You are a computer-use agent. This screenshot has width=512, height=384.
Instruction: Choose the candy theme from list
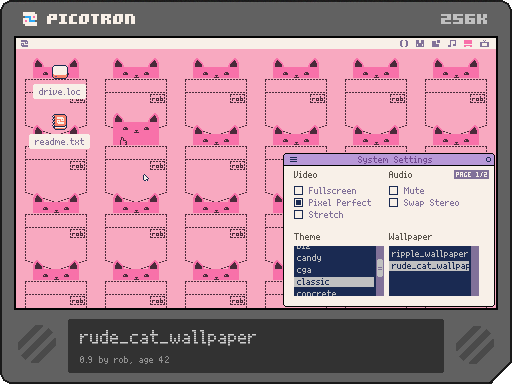click(334, 258)
